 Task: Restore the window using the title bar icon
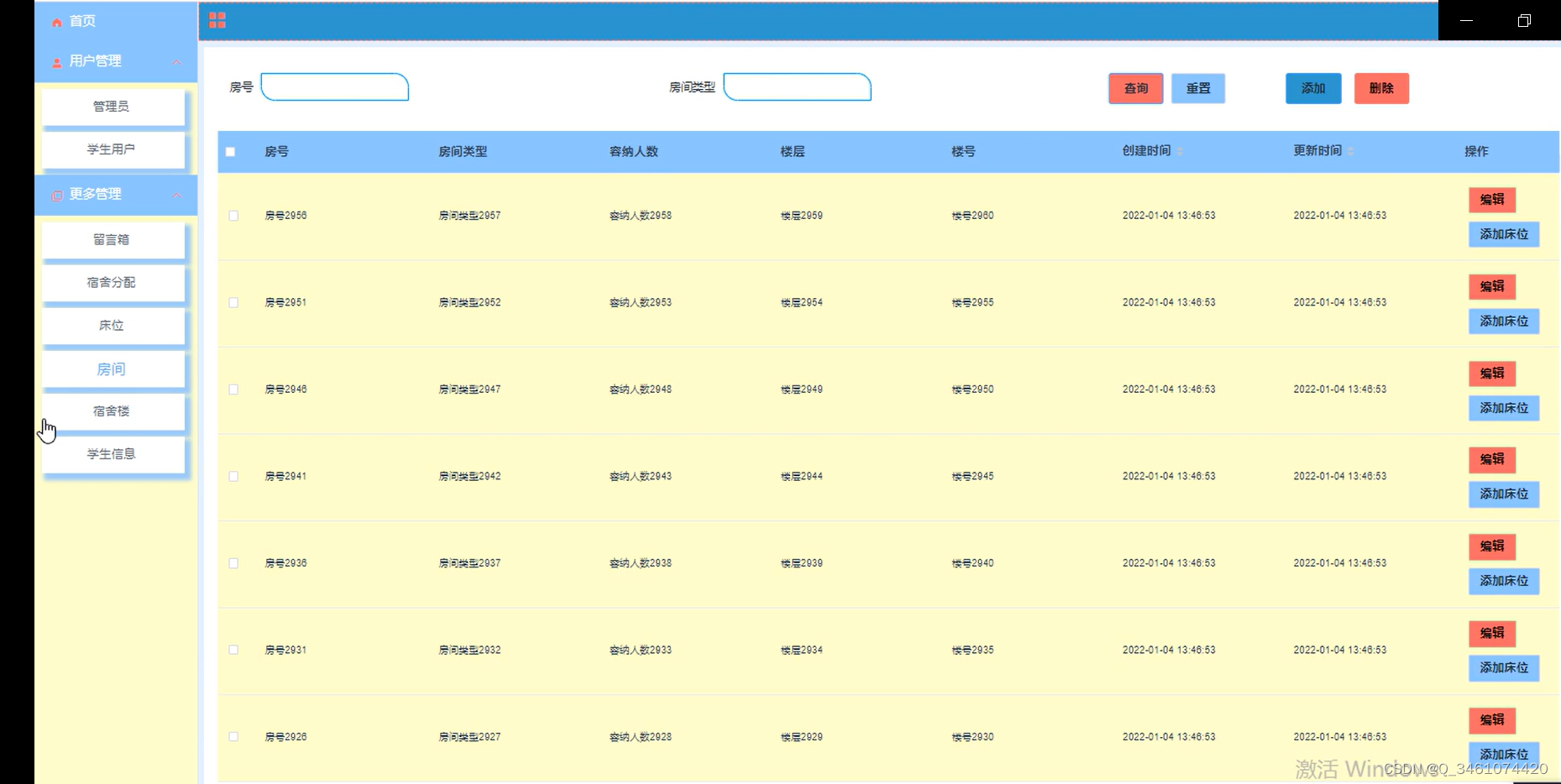(x=1524, y=20)
